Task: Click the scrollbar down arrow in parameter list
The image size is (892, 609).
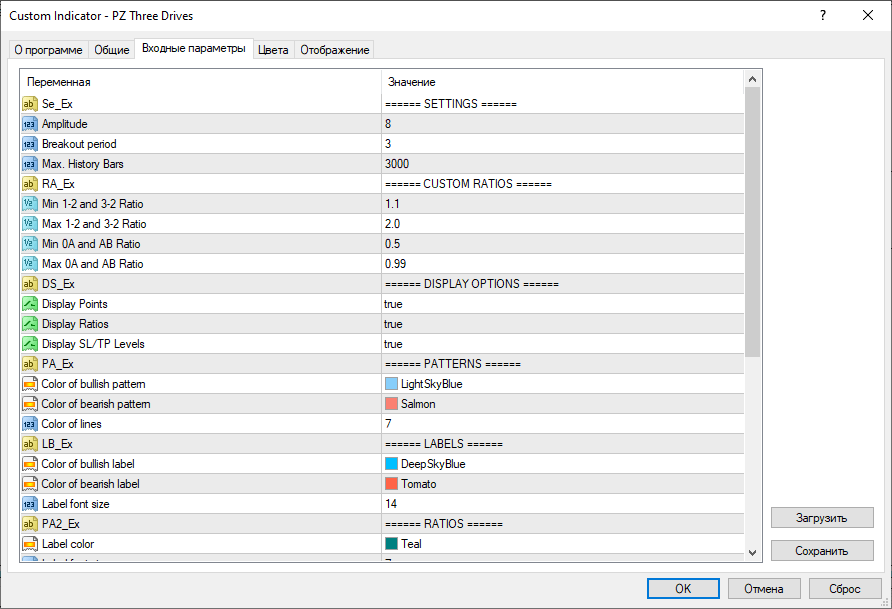Action: pyautogui.click(x=753, y=551)
